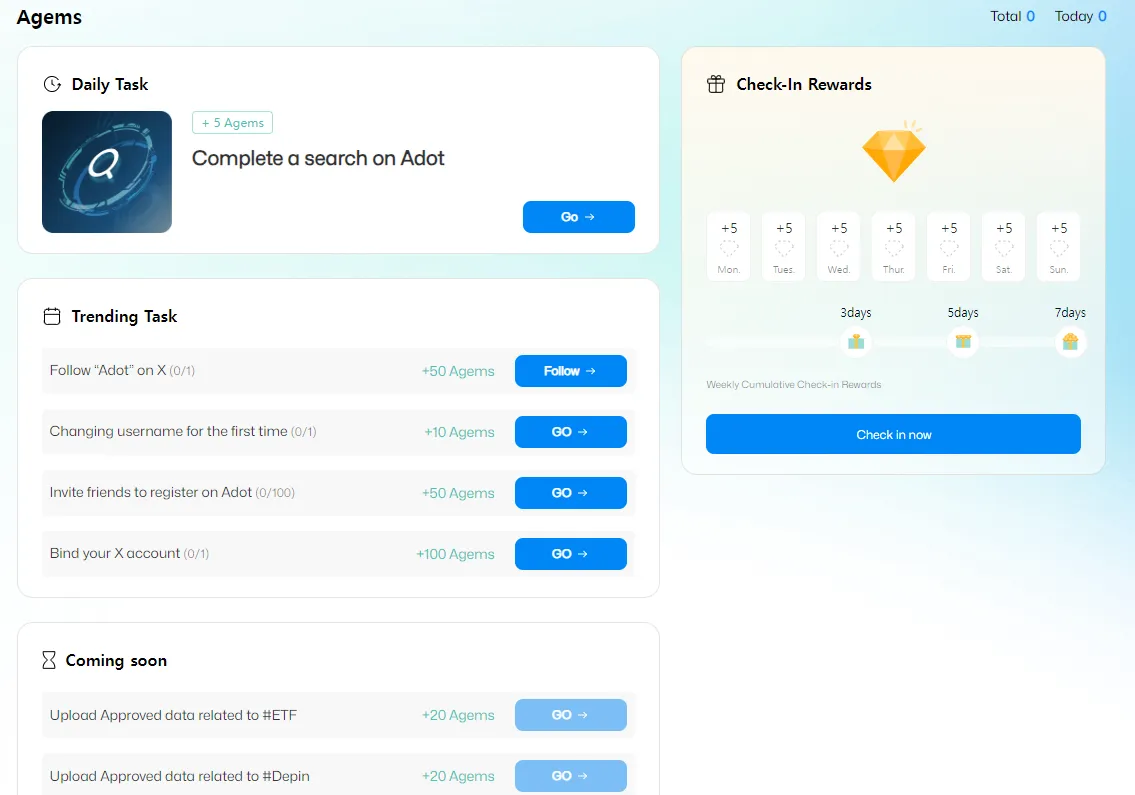Click GO for changing username task
Image resolution: width=1135 pixels, height=795 pixels.
pos(570,432)
